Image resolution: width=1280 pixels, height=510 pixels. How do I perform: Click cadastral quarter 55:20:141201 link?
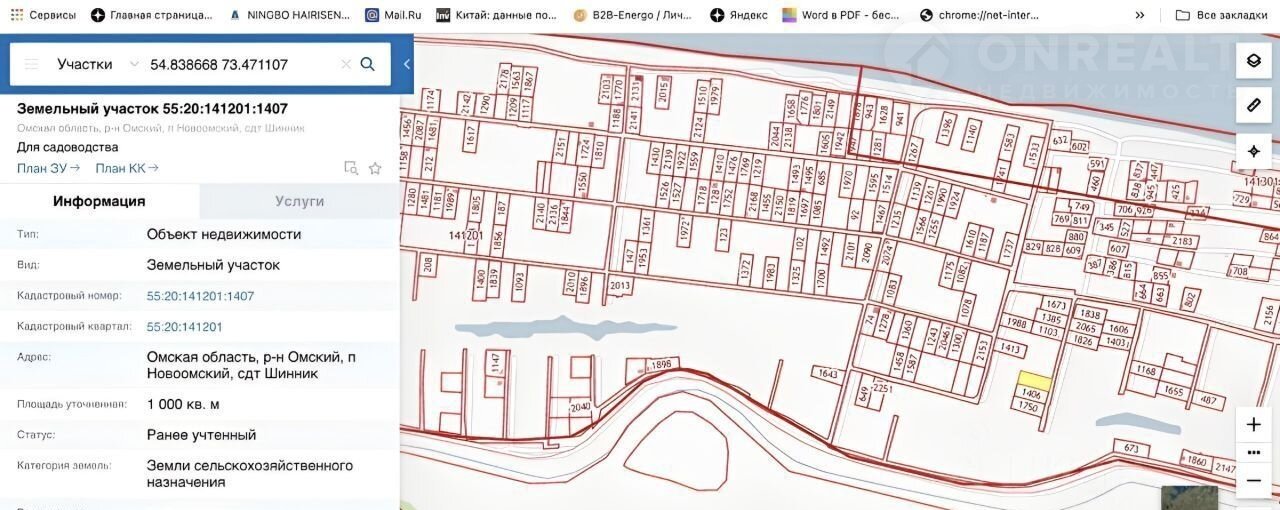point(184,326)
